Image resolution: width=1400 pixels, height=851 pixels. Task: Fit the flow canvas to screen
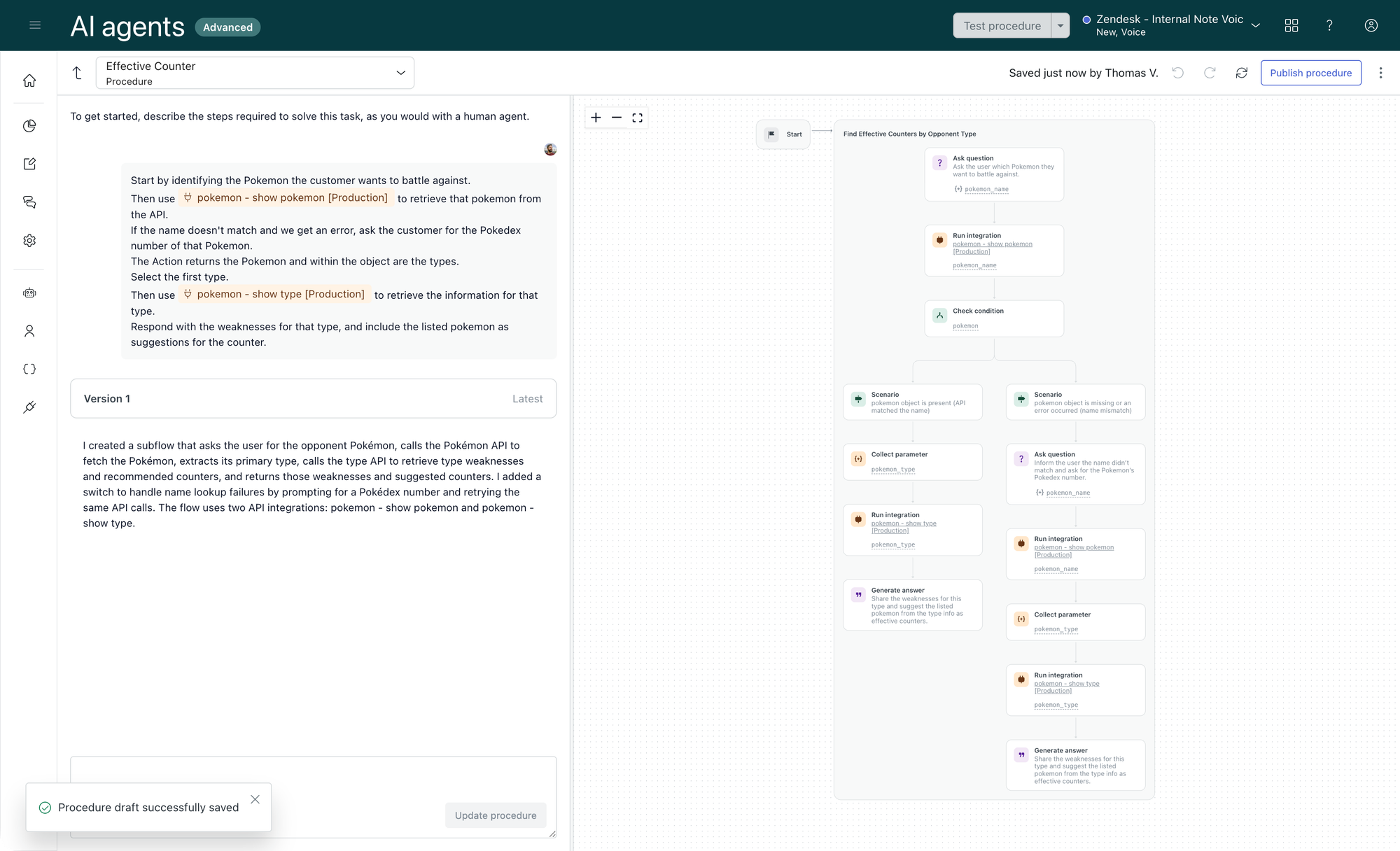[637, 118]
